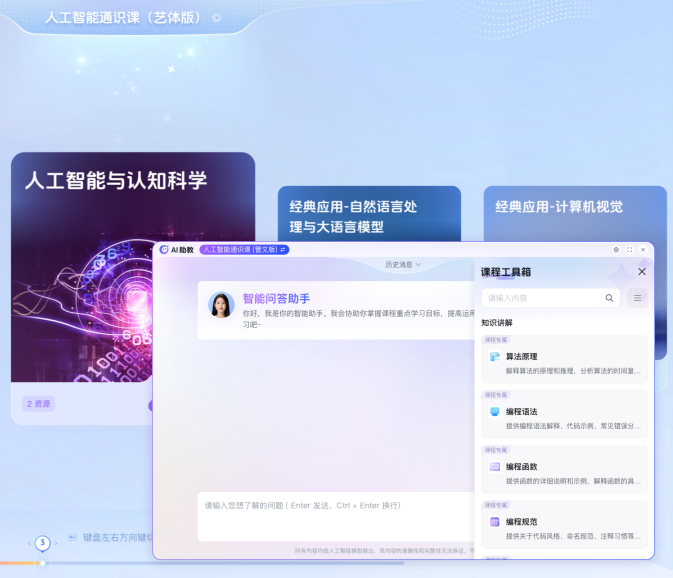Click the 编程规范 description text

coord(573,536)
